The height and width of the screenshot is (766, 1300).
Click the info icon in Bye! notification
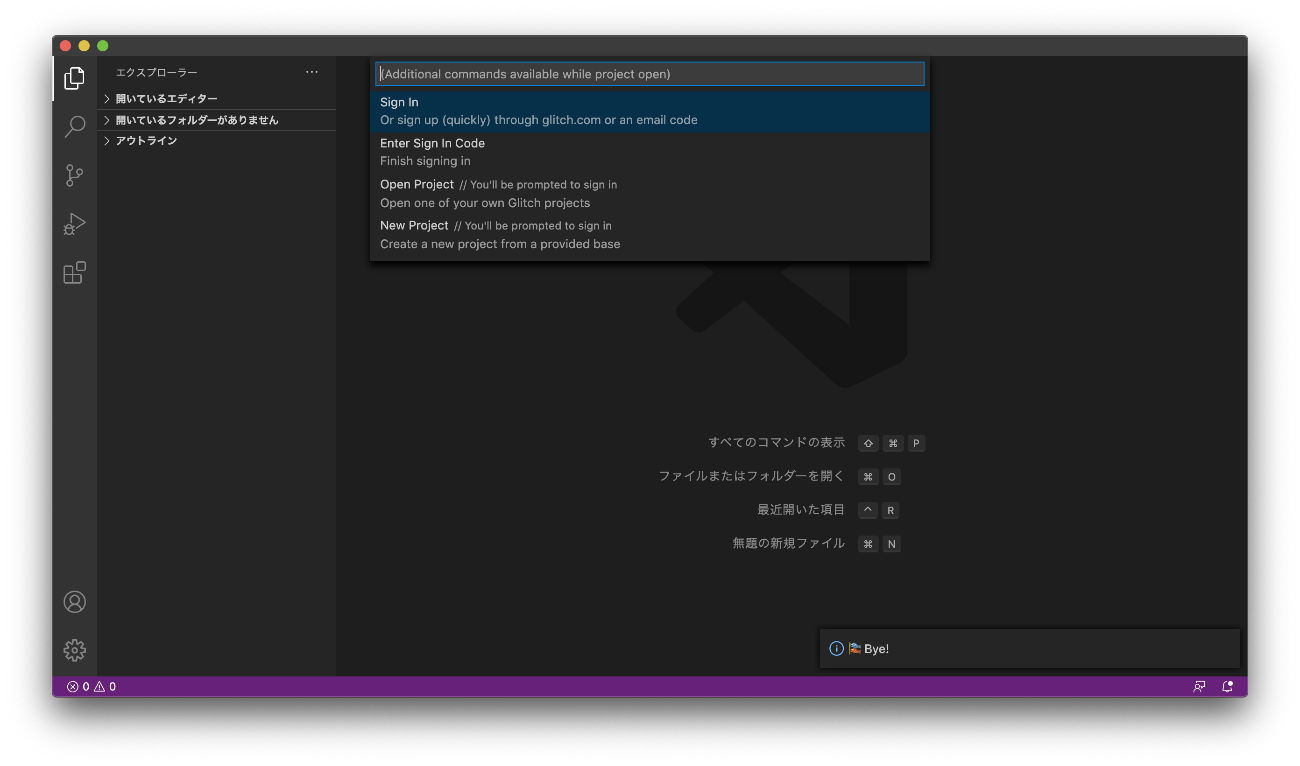(x=837, y=649)
